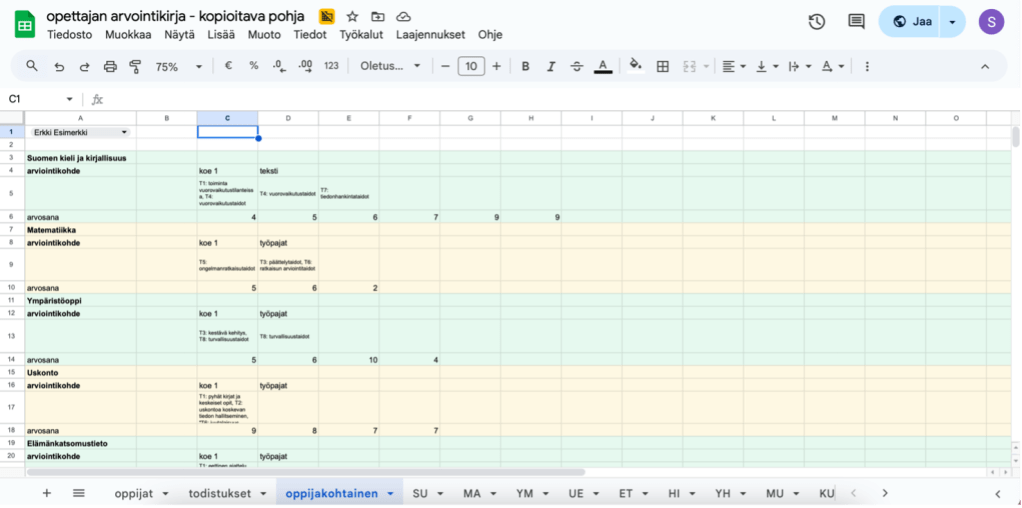Open the comments panel icon
Viewport: 1022px width, 508px height.
tap(856, 22)
